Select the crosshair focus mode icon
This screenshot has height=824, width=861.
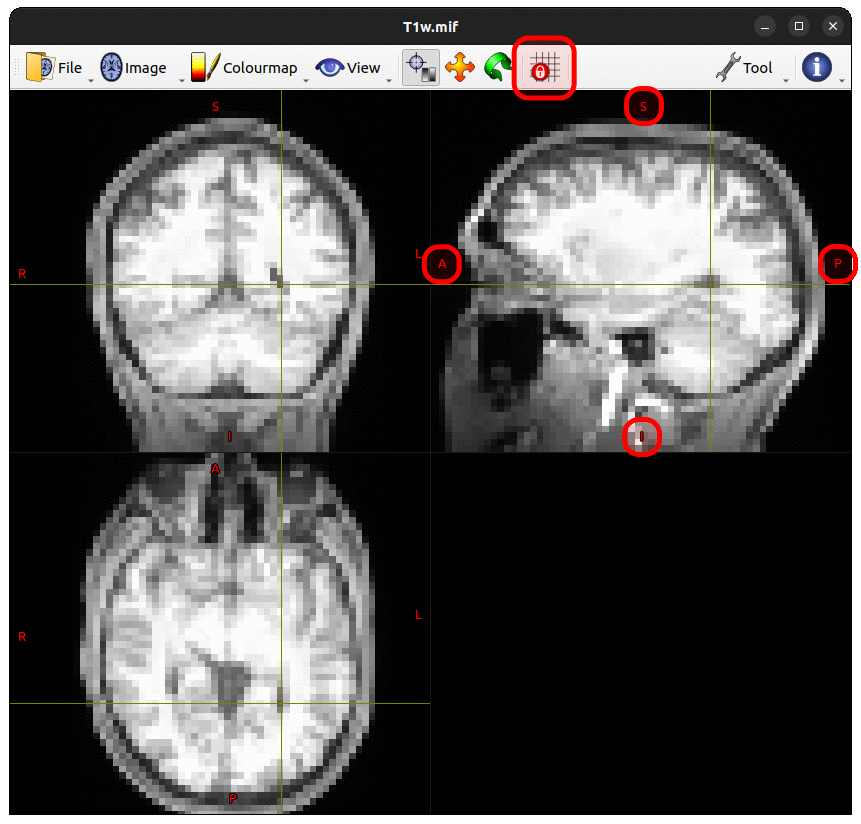click(x=421, y=68)
